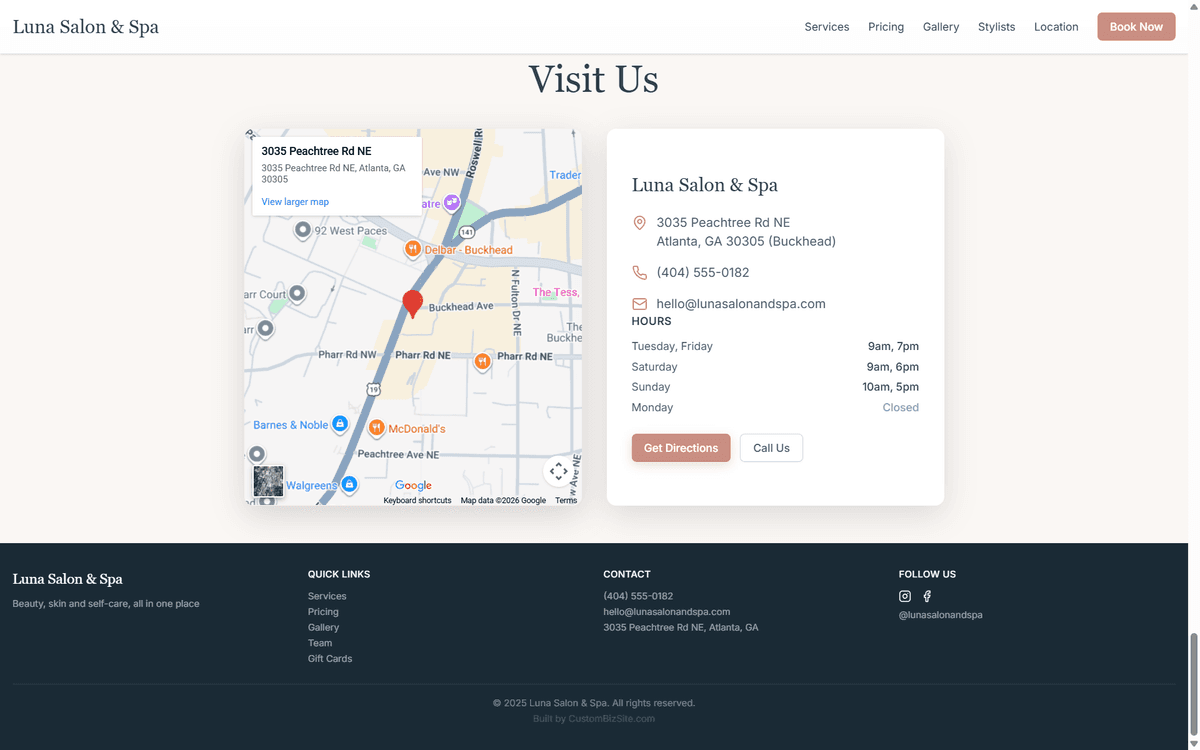The height and width of the screenshot is (750, 1200).
Task: Click the @lunasalonandspa handle
Action: point(941,615)
